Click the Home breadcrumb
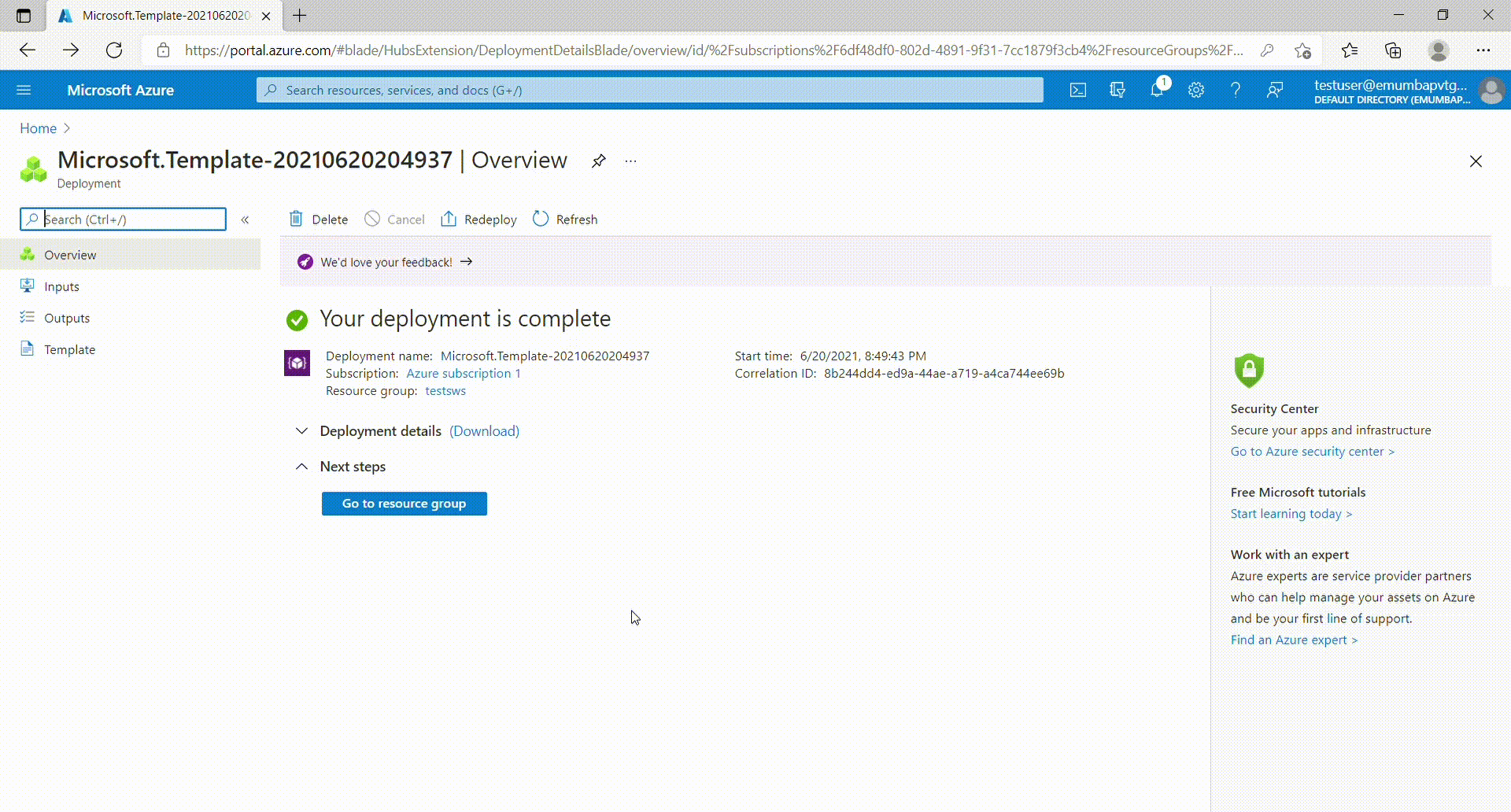1511x812 pixels. coord(38,128)
